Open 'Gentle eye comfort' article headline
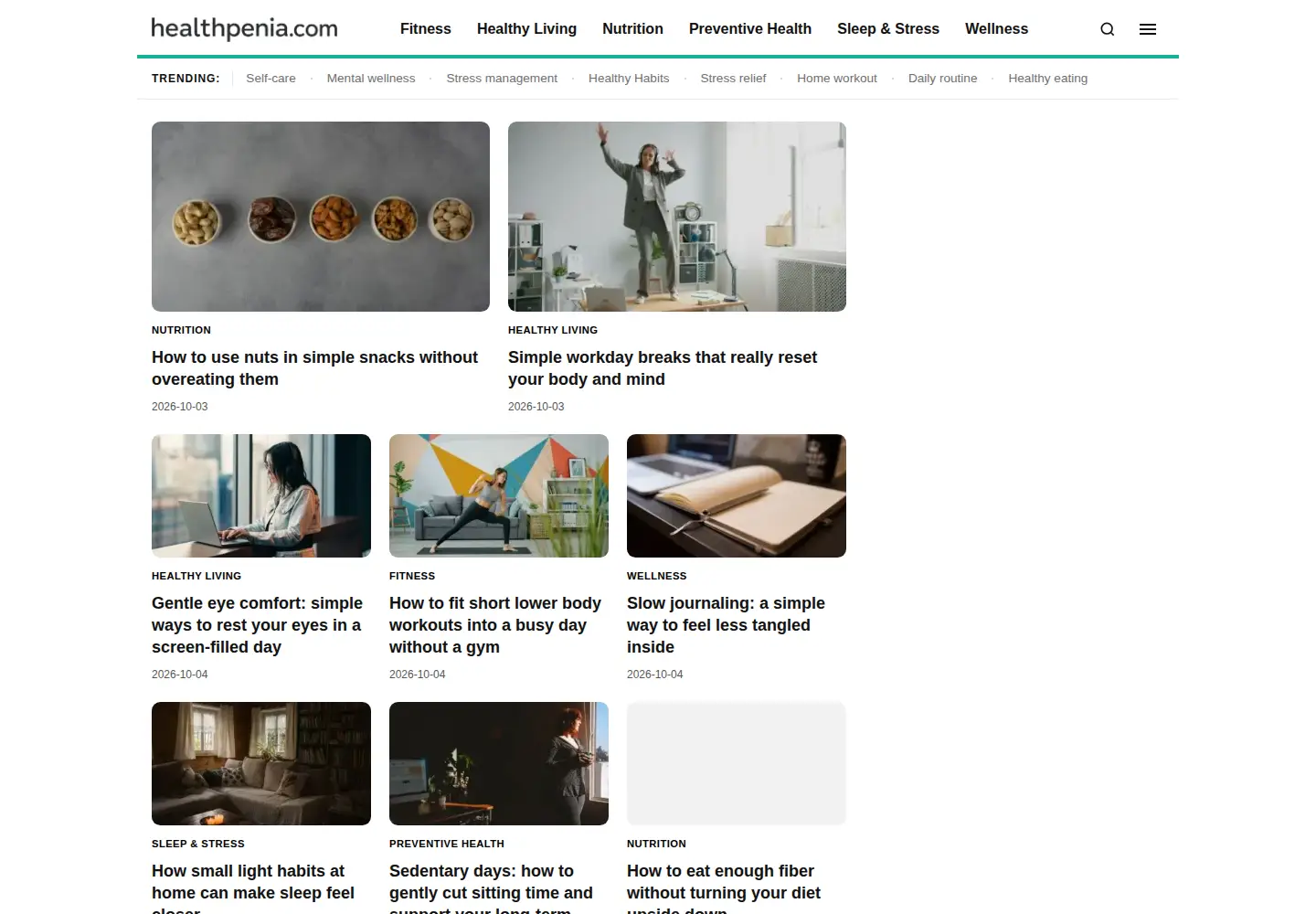Image resolution: width=1316 pixels, height=914 pixels. pyautogui.click(x=258, y=625)
